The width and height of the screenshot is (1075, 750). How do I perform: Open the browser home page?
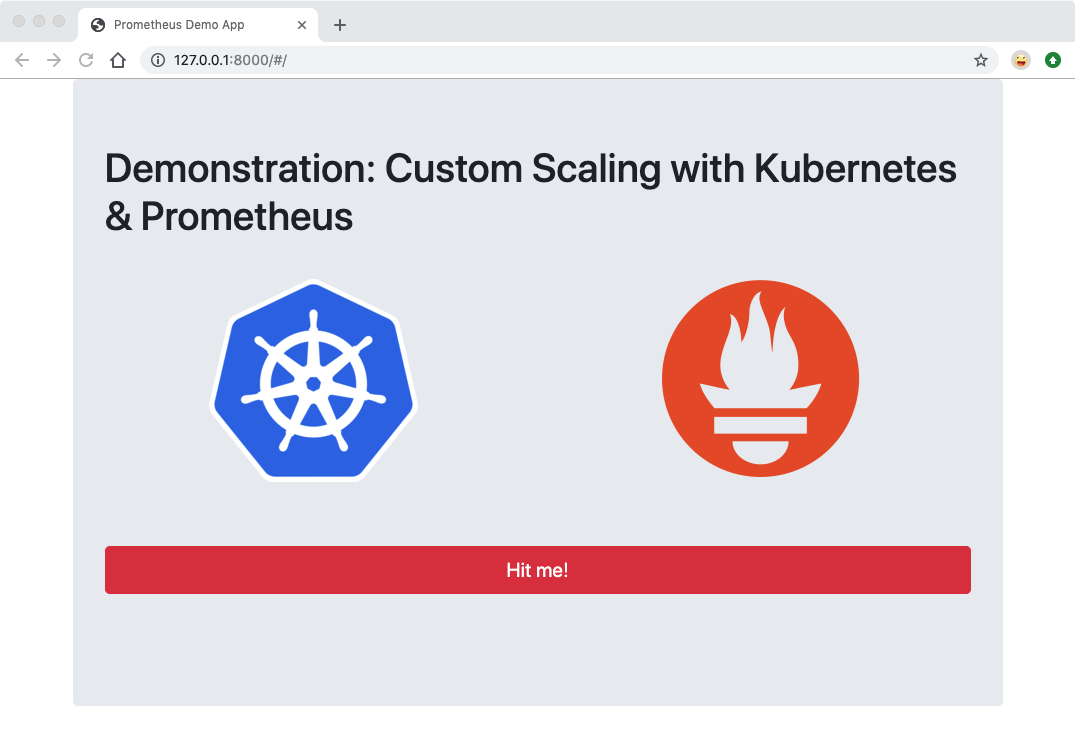(x=118, y=60)
